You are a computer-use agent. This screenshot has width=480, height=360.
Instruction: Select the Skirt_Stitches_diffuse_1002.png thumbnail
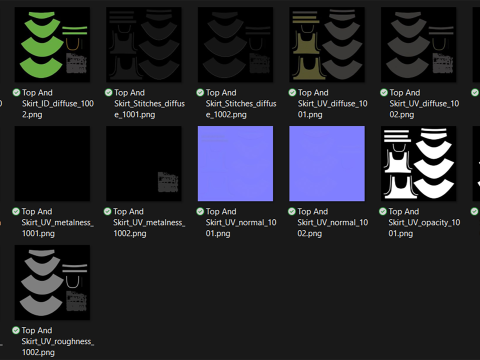(x=235, y=45)
